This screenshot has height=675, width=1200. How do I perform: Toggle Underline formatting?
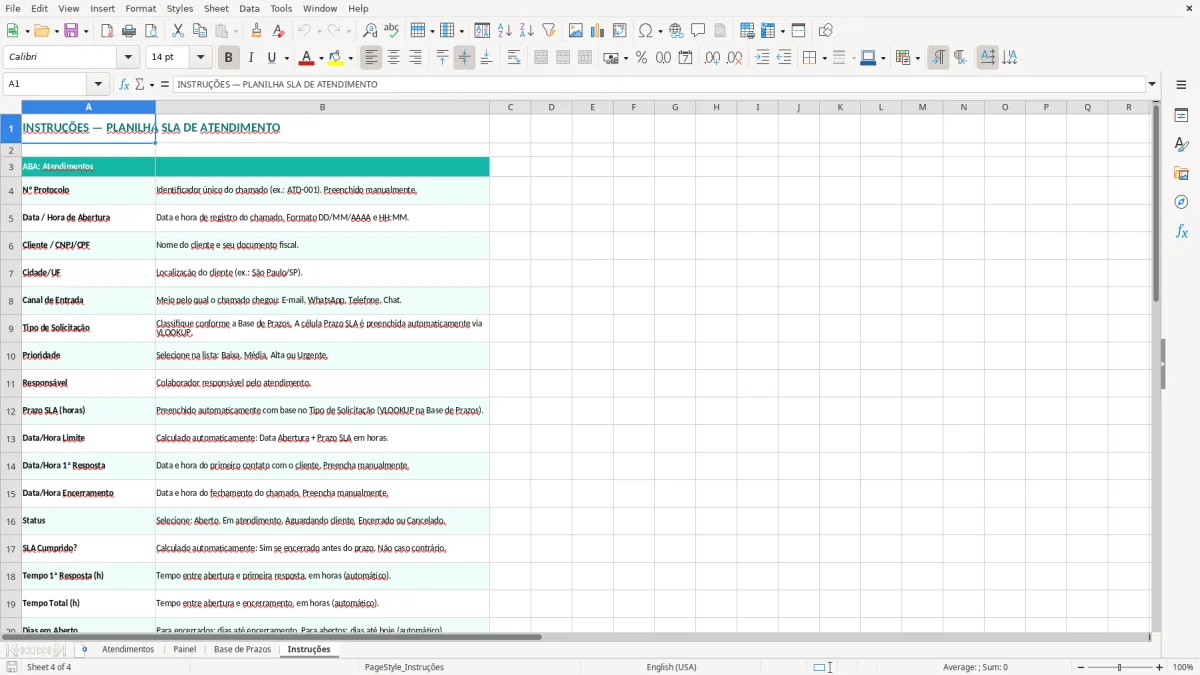point(272,58)
